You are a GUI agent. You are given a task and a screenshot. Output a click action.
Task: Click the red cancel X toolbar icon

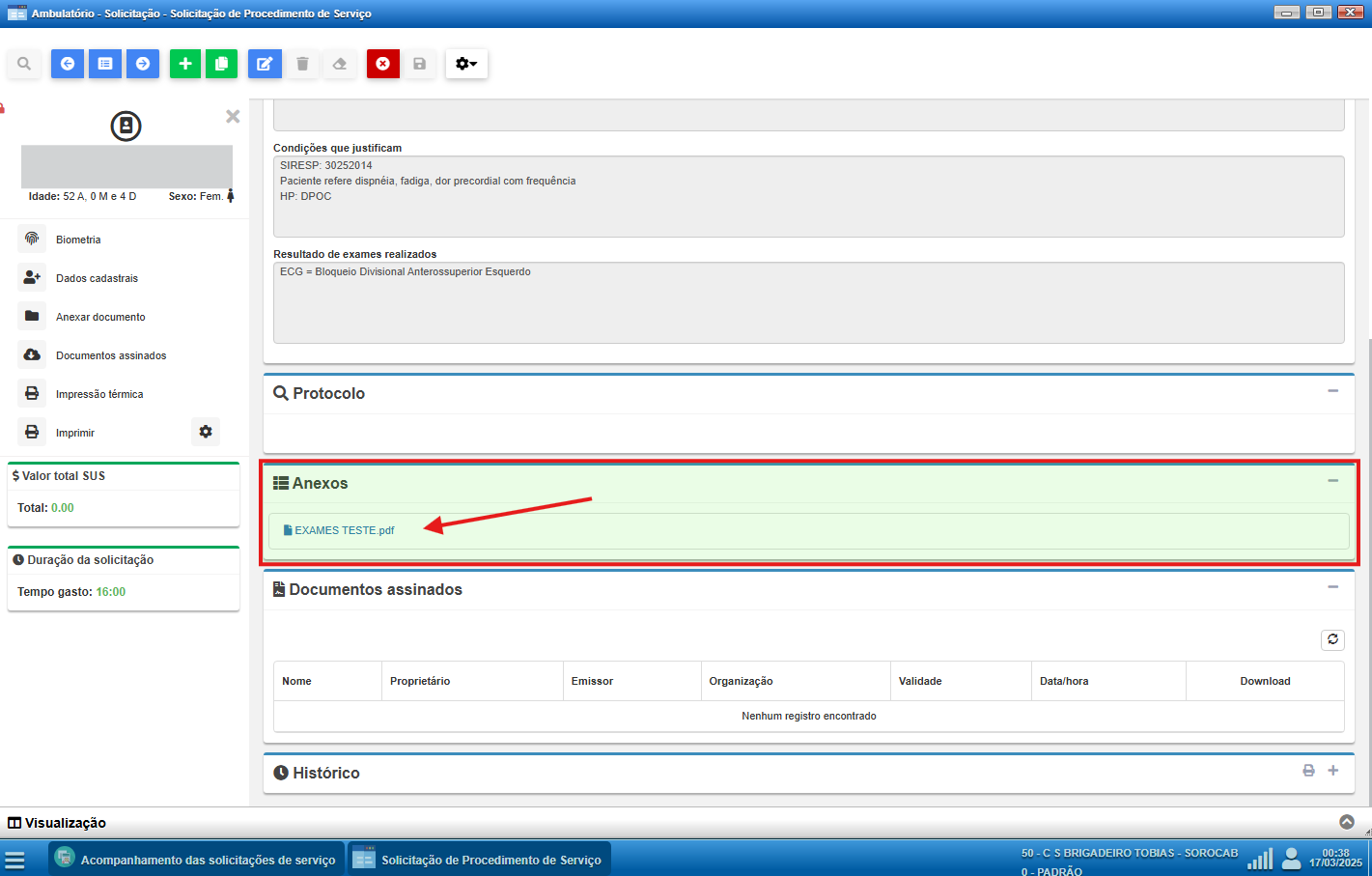point(382,64)
